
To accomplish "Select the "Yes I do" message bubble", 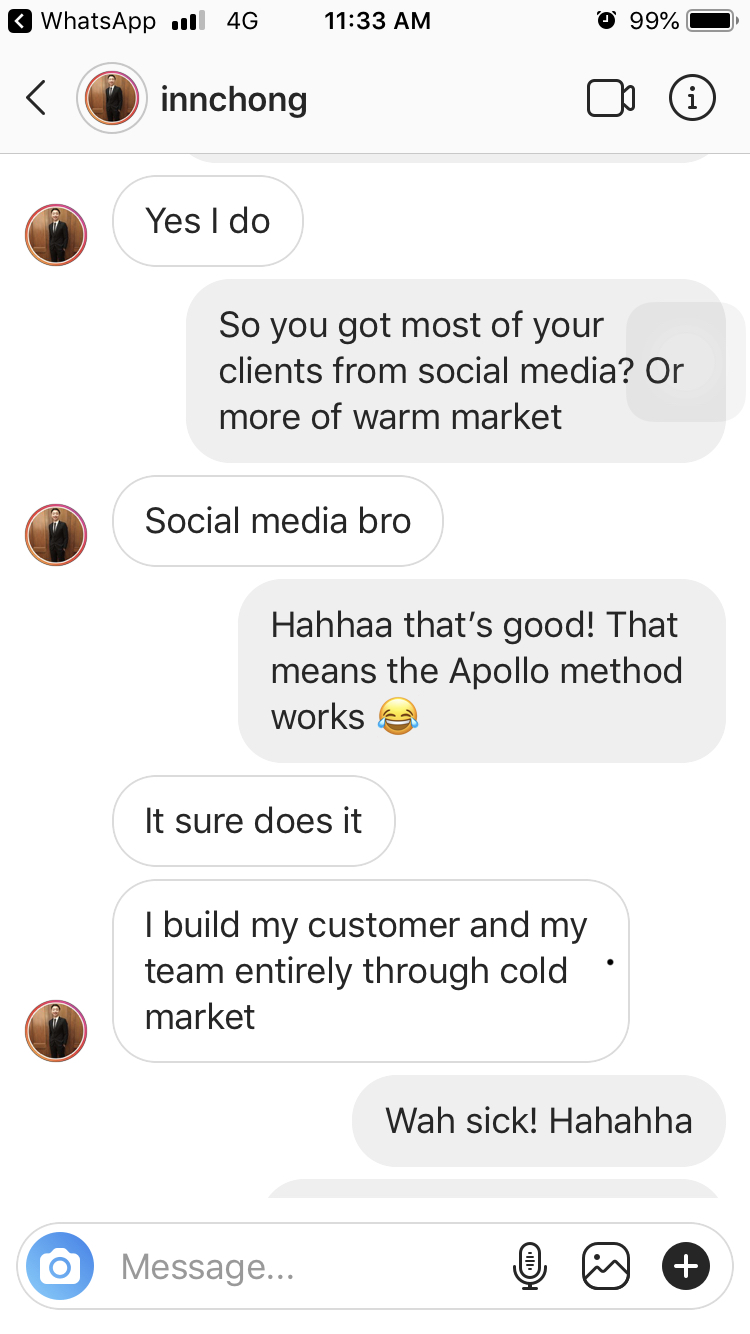I will pyautogui.click(x=208, y=221).
